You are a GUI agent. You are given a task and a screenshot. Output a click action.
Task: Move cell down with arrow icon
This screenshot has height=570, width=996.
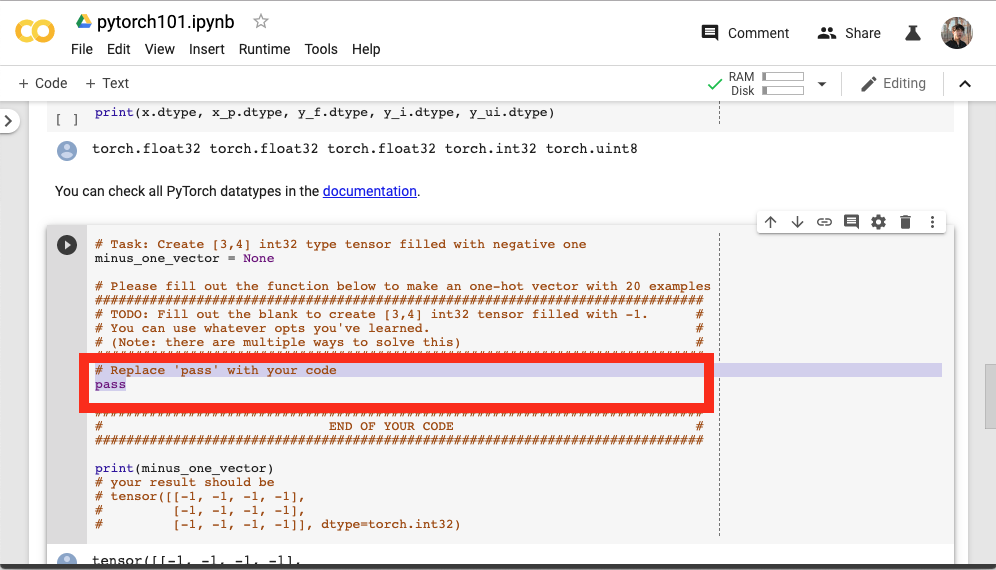[x=797, y=222]
